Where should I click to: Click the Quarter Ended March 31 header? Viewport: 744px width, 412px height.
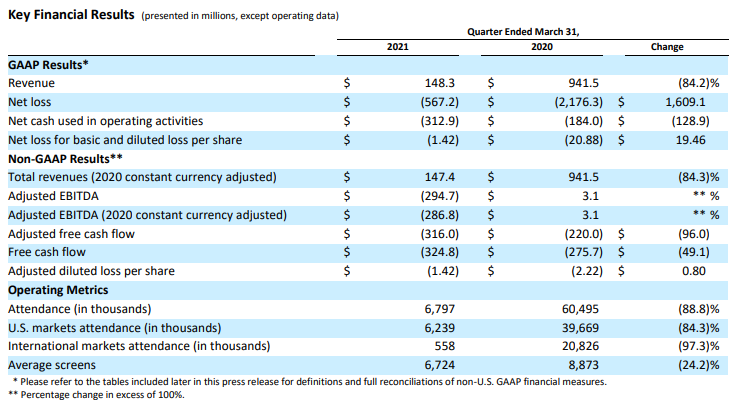coord(523,32)
